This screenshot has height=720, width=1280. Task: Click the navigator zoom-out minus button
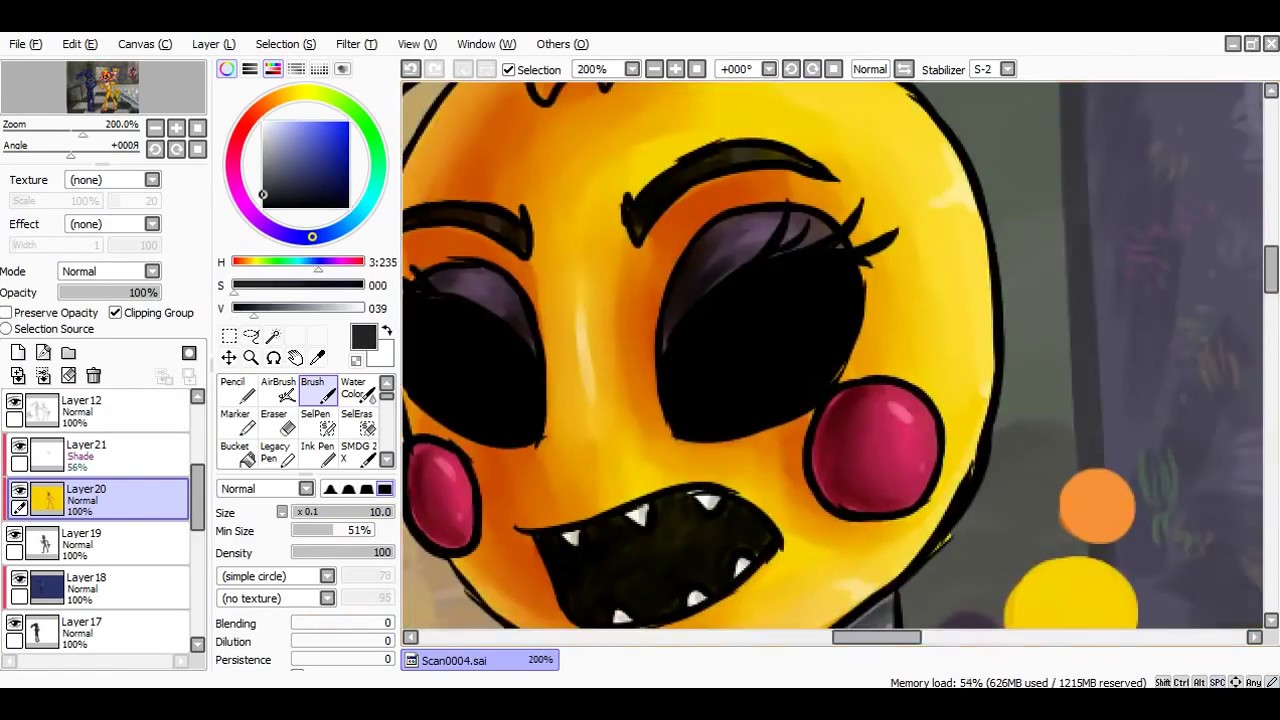(155, 127)
